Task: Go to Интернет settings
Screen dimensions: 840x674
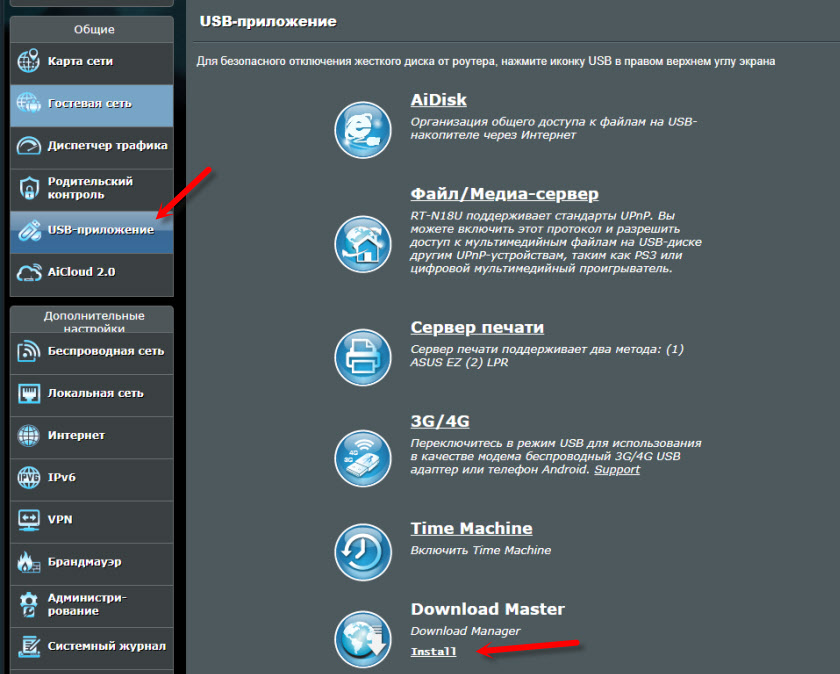Action: tap(92, 436)
